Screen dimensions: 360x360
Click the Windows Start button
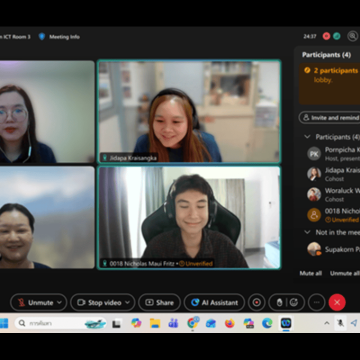click(4, 323)
